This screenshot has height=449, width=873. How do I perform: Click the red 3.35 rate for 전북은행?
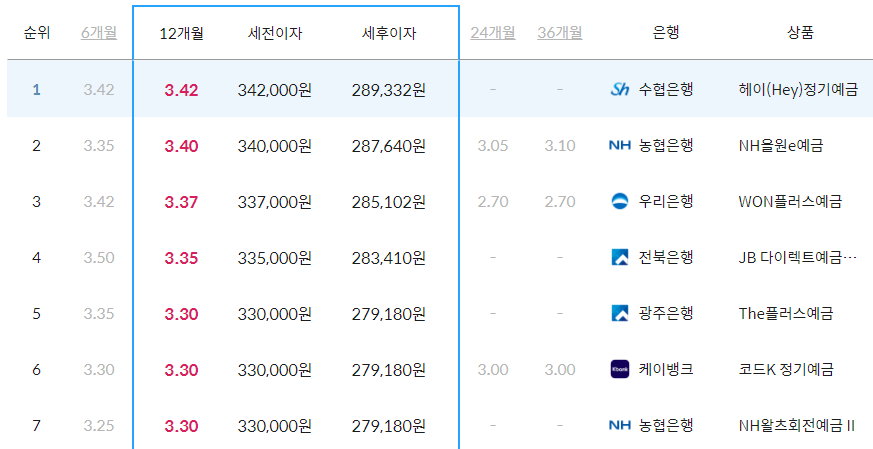click(x=182, y=258)
